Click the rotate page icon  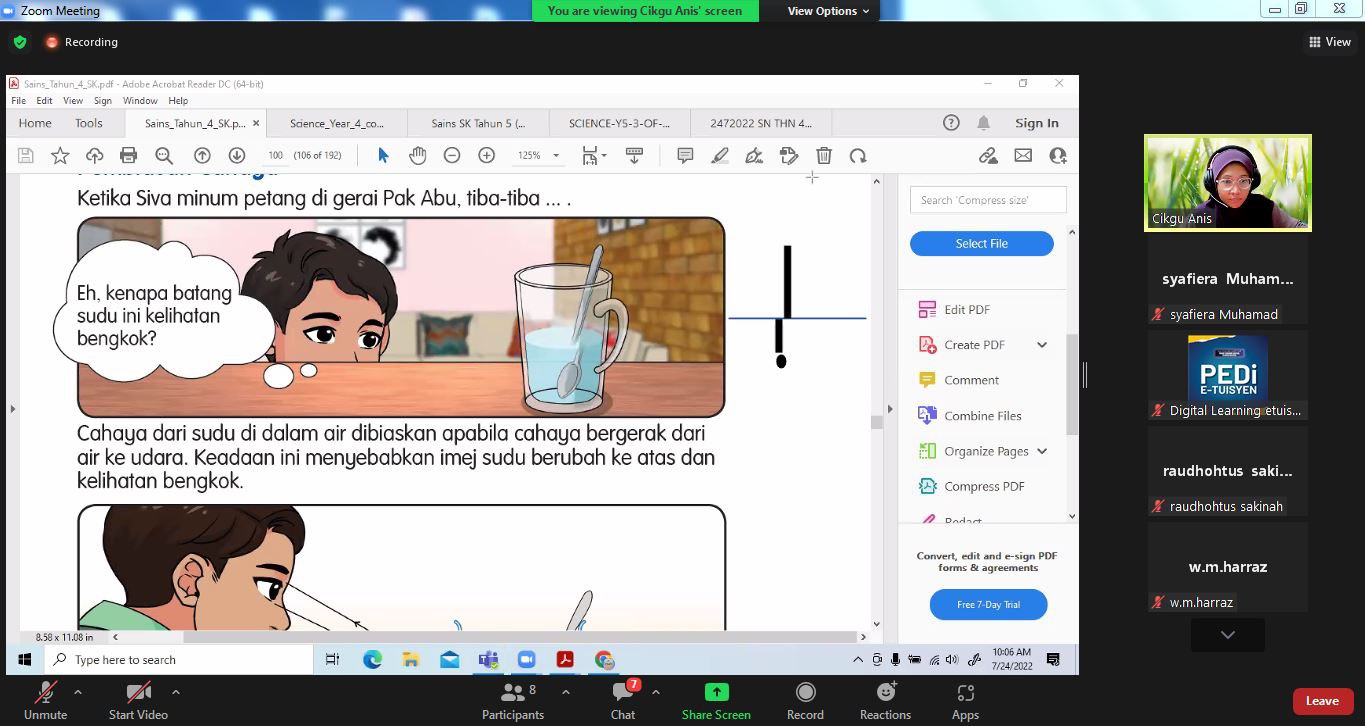coord(858,156)
